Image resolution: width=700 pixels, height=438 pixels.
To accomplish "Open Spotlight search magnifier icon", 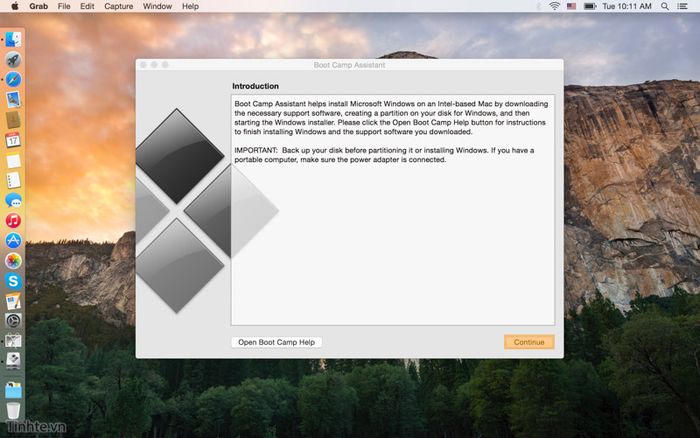I will pos(665,6).
